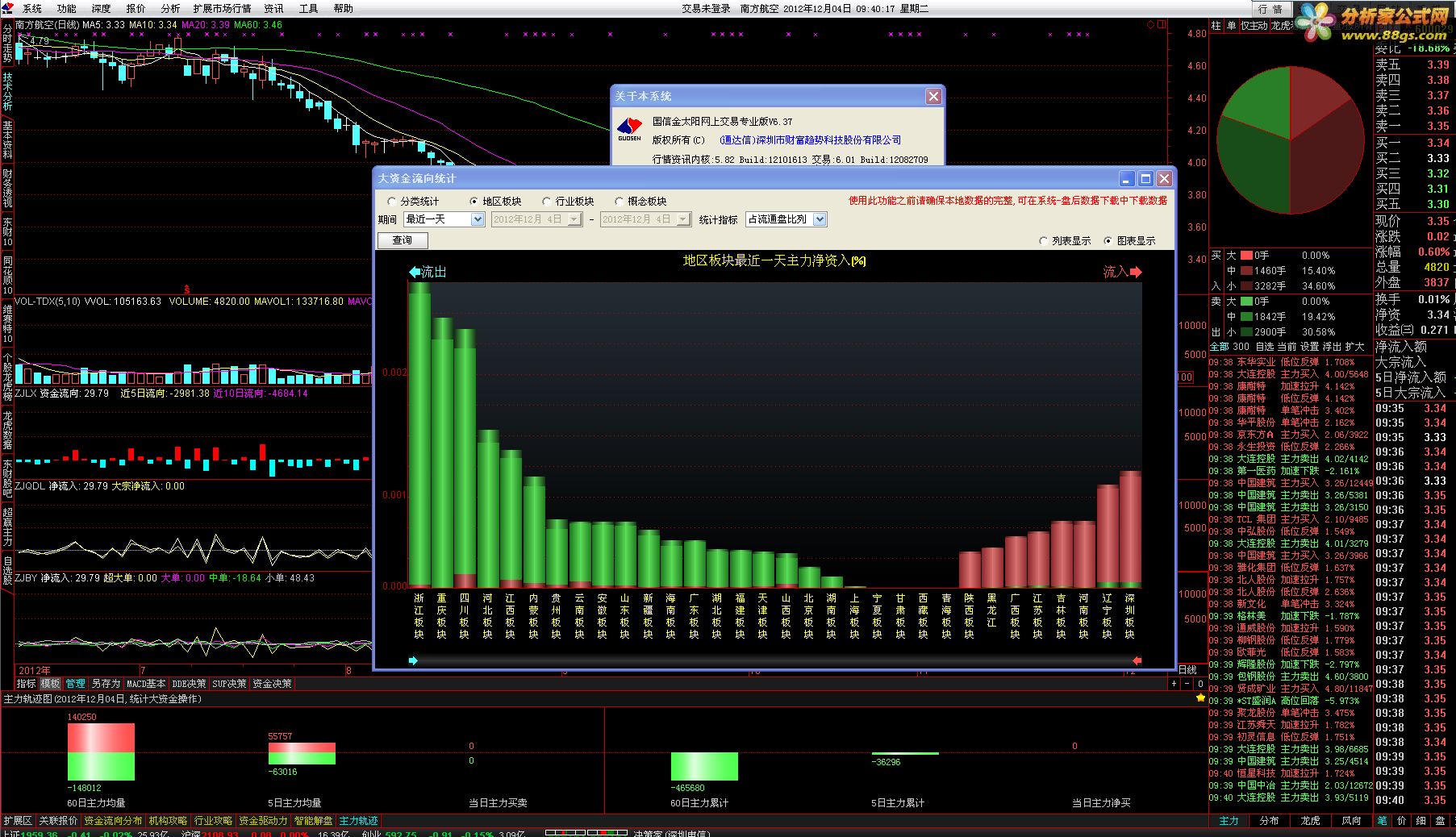Click 自选 in the alert list filter row

1264,346
